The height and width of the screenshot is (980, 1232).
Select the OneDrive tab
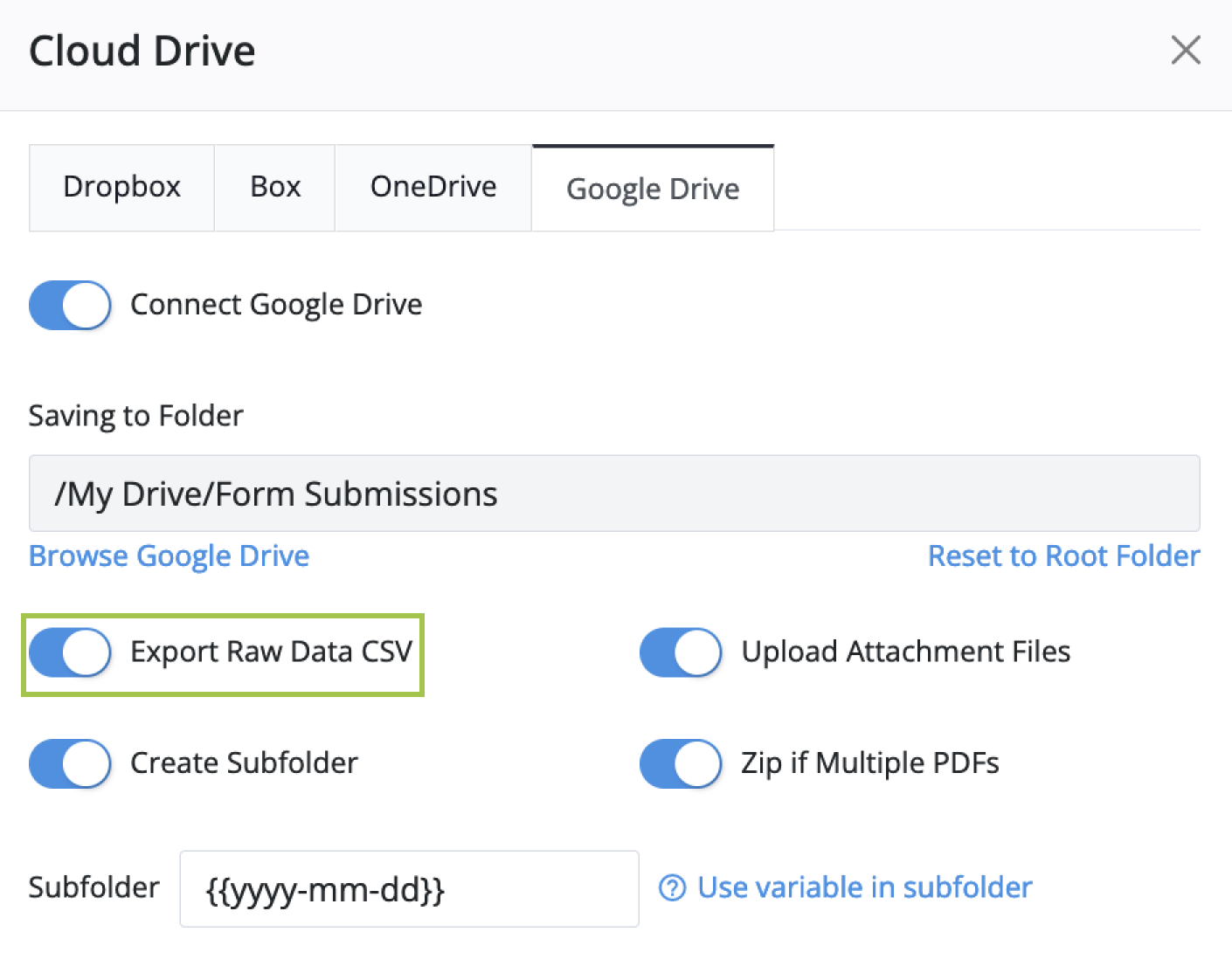433,187
